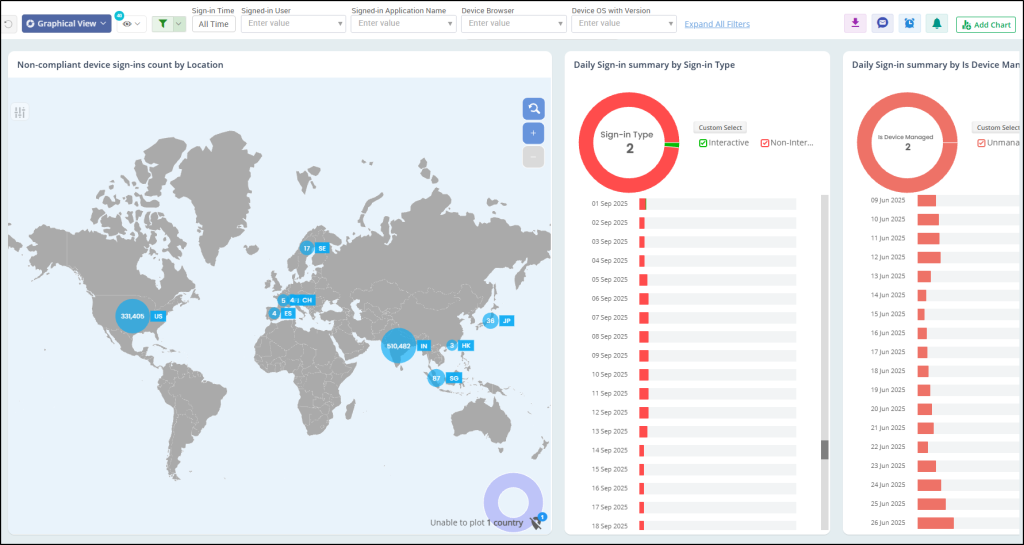Click the 'Non-compliant device sign-ins count by Location' title
This screenshot has width=1024, height=545.
click(120, 65)
